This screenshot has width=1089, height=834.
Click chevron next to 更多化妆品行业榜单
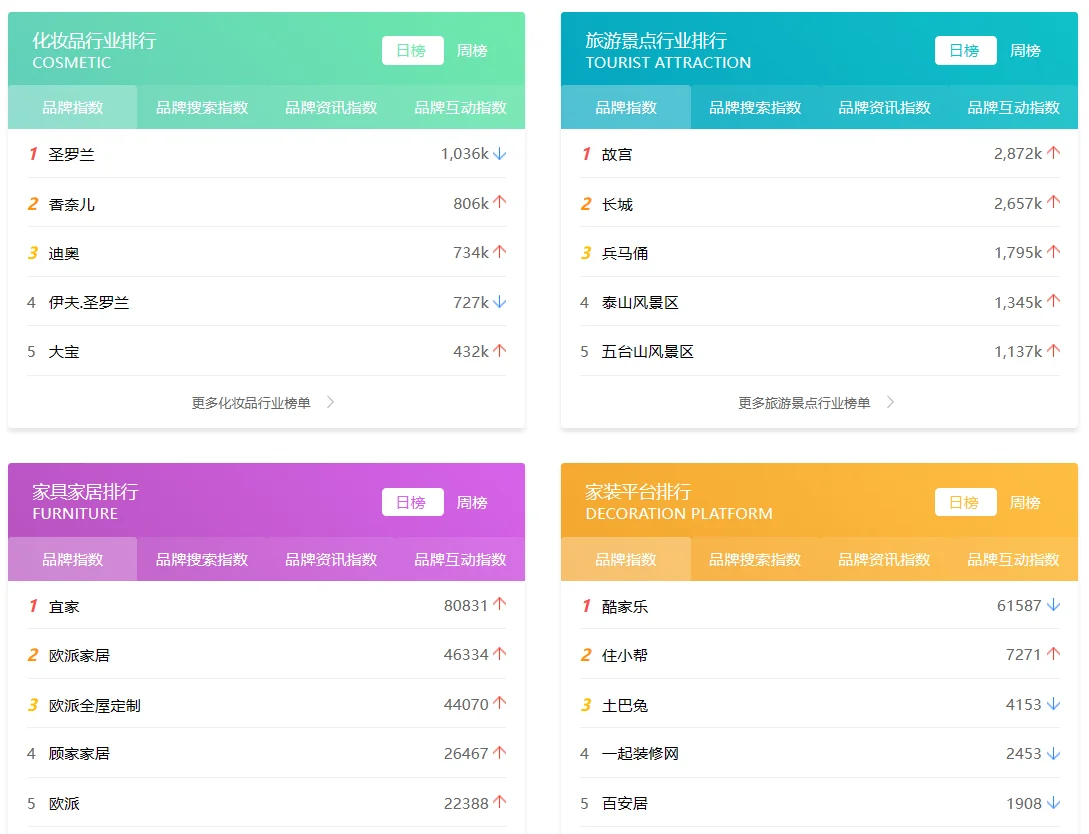tap(331, 402)
